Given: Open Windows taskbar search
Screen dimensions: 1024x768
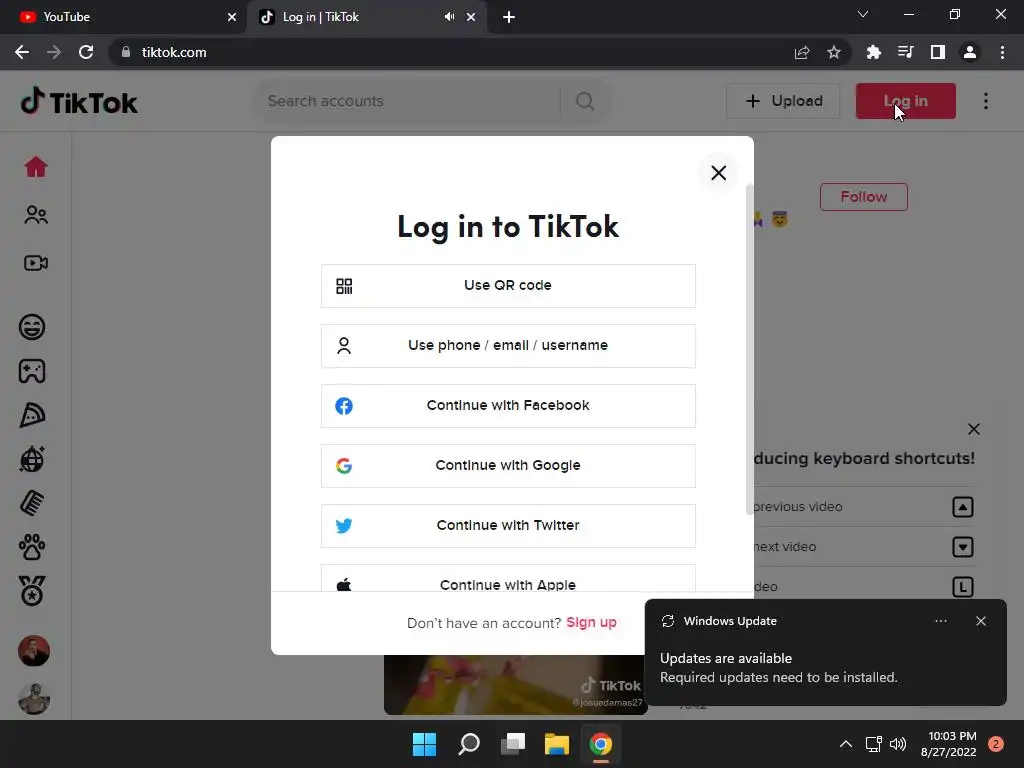Looking at the screenshot, I should [x=469, y=744].
